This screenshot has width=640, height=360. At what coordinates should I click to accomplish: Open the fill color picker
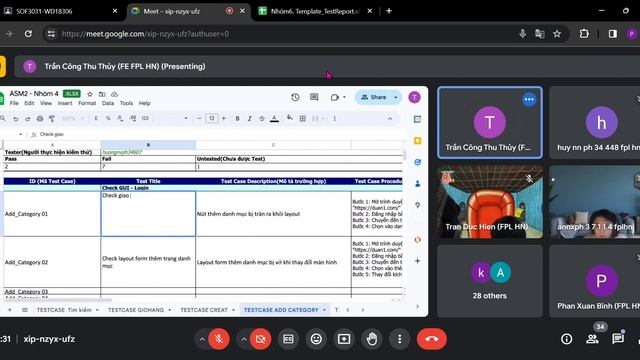point(289,118)
